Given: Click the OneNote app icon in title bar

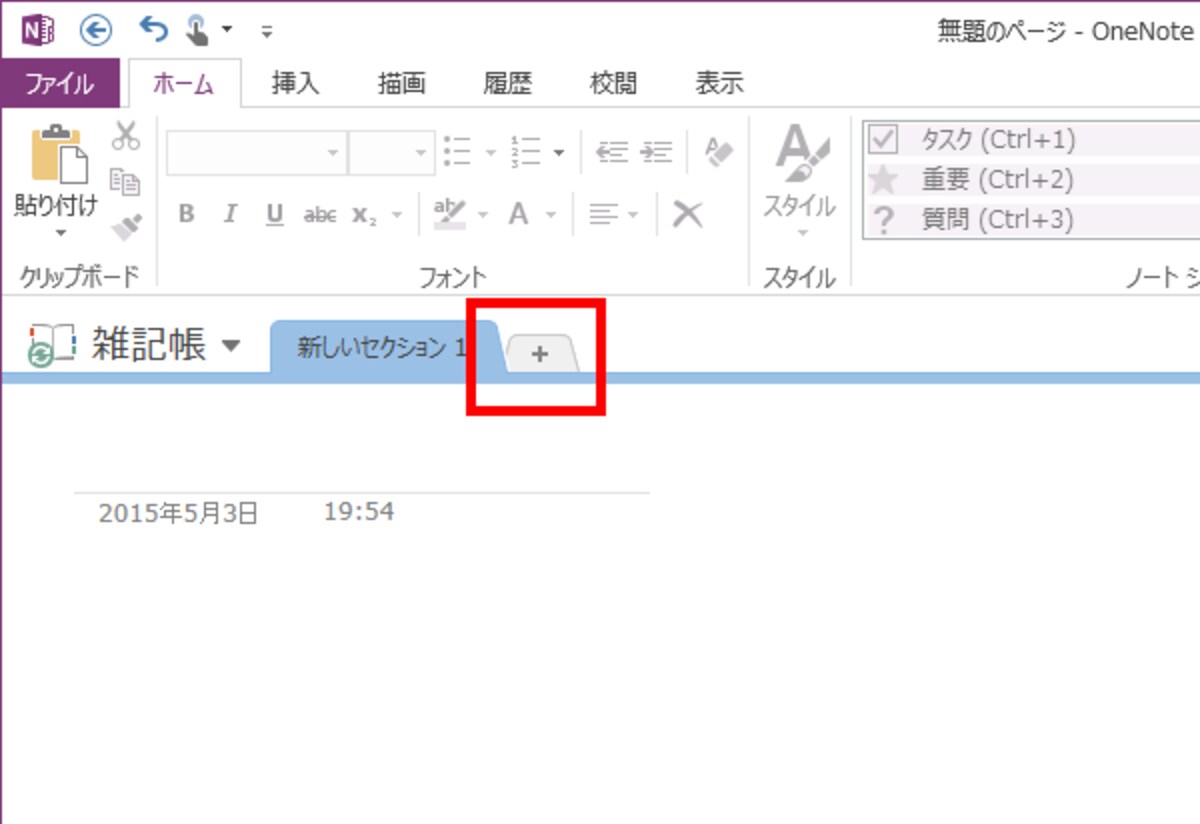Looking at the screenshot, I should click(38, 31).
